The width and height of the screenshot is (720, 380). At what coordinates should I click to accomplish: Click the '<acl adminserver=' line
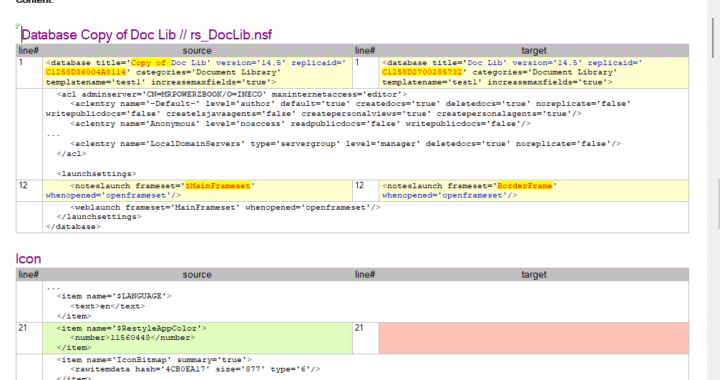pyautogui.click(x=232, y=94)
